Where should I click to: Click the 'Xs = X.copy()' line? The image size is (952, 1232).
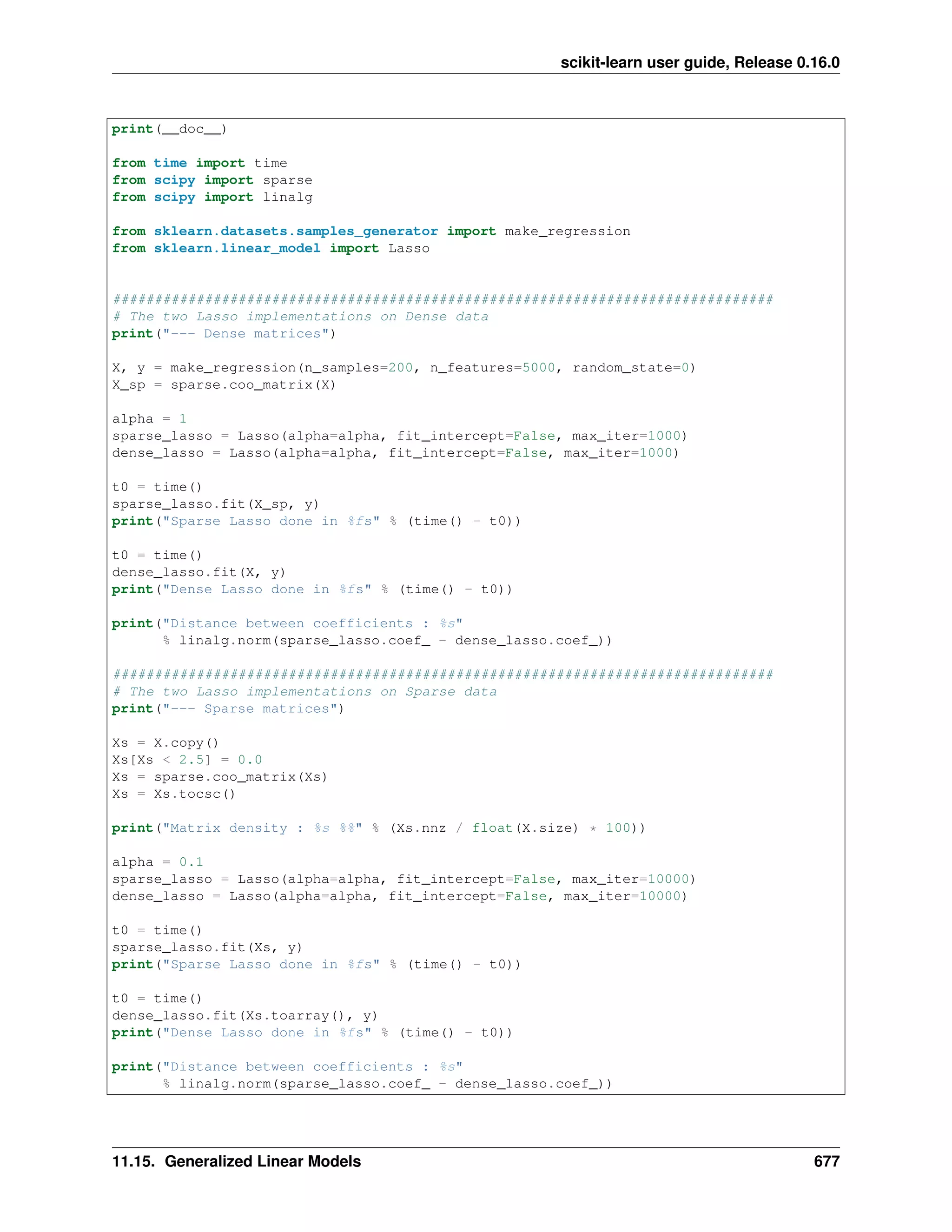(x=165, y=743)
